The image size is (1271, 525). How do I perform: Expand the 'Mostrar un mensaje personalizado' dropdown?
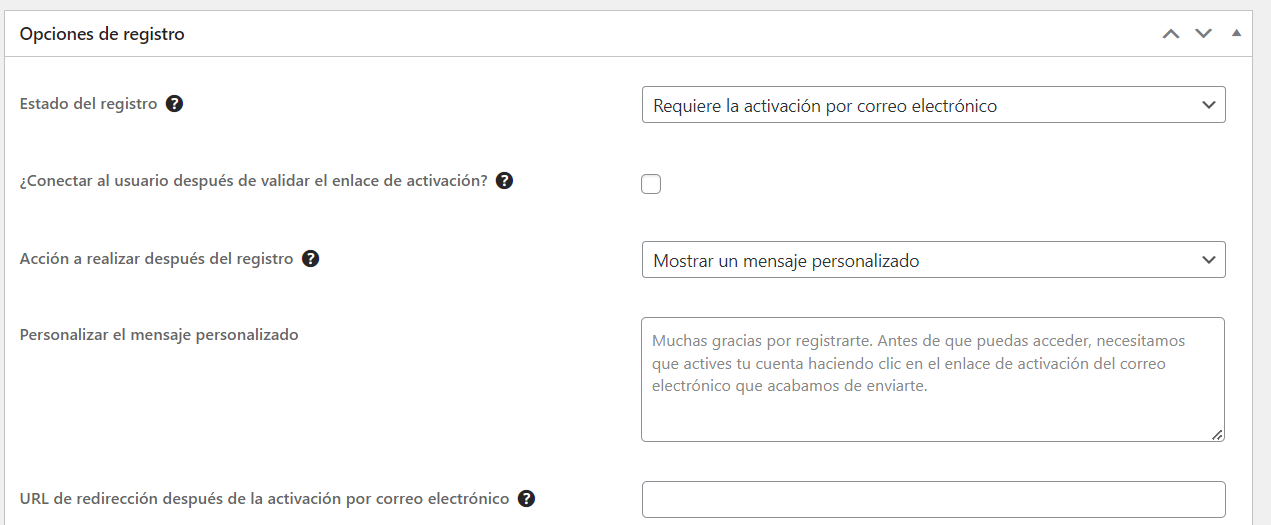(x=933, y=260)
